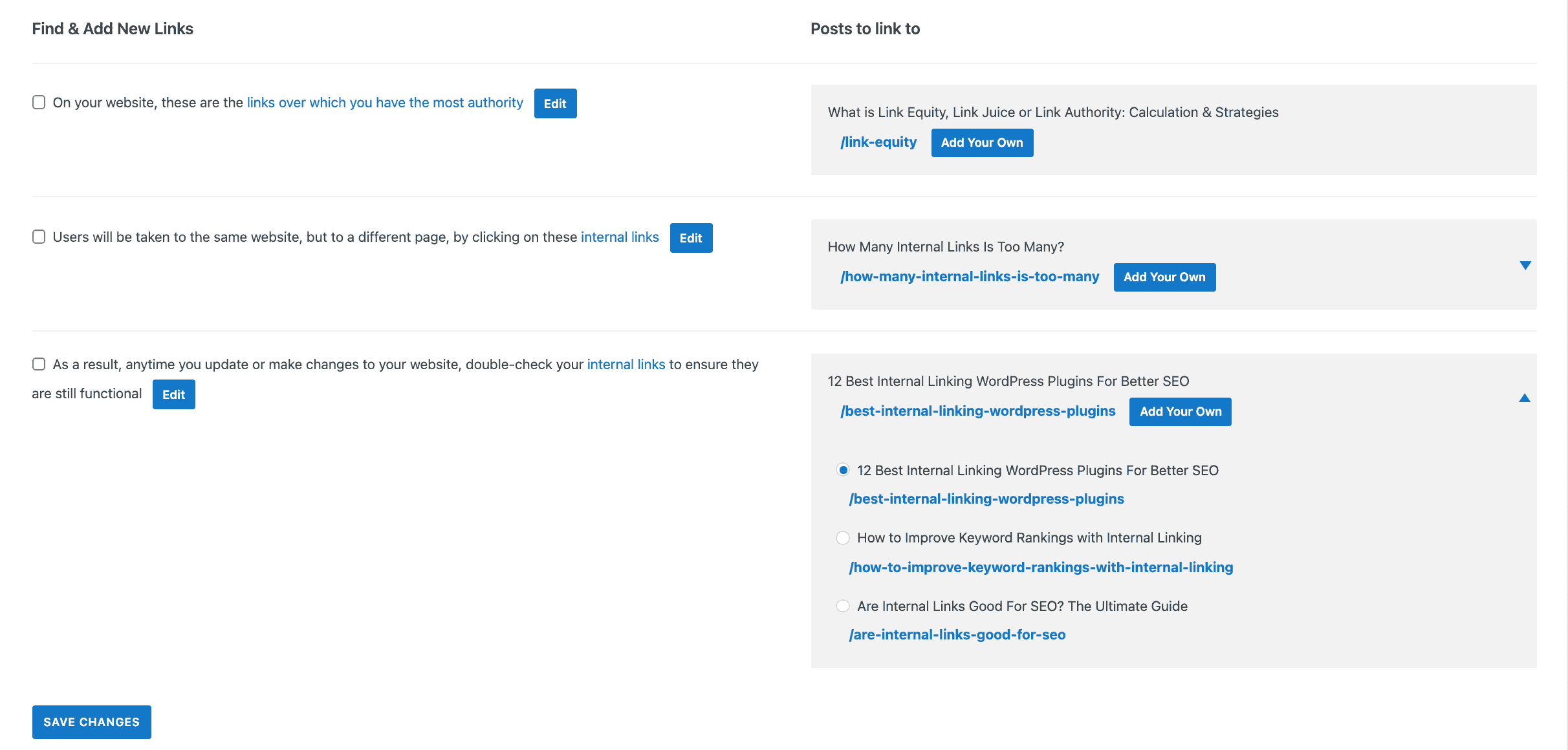Click Add Your Own next to /how-many-internal-links-is-too-many

point(1164,277)
